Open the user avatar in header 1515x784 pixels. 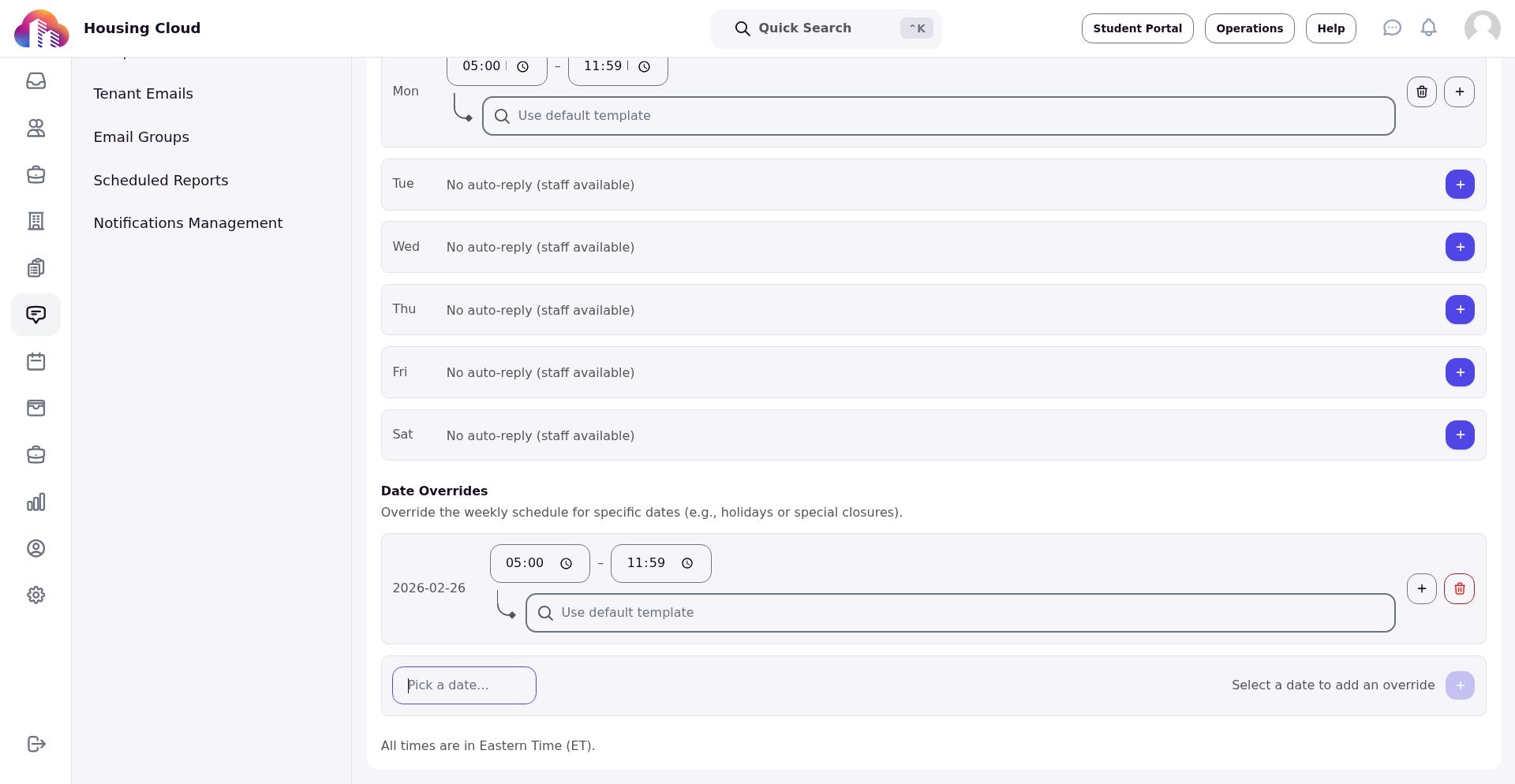pos(1483,28)
